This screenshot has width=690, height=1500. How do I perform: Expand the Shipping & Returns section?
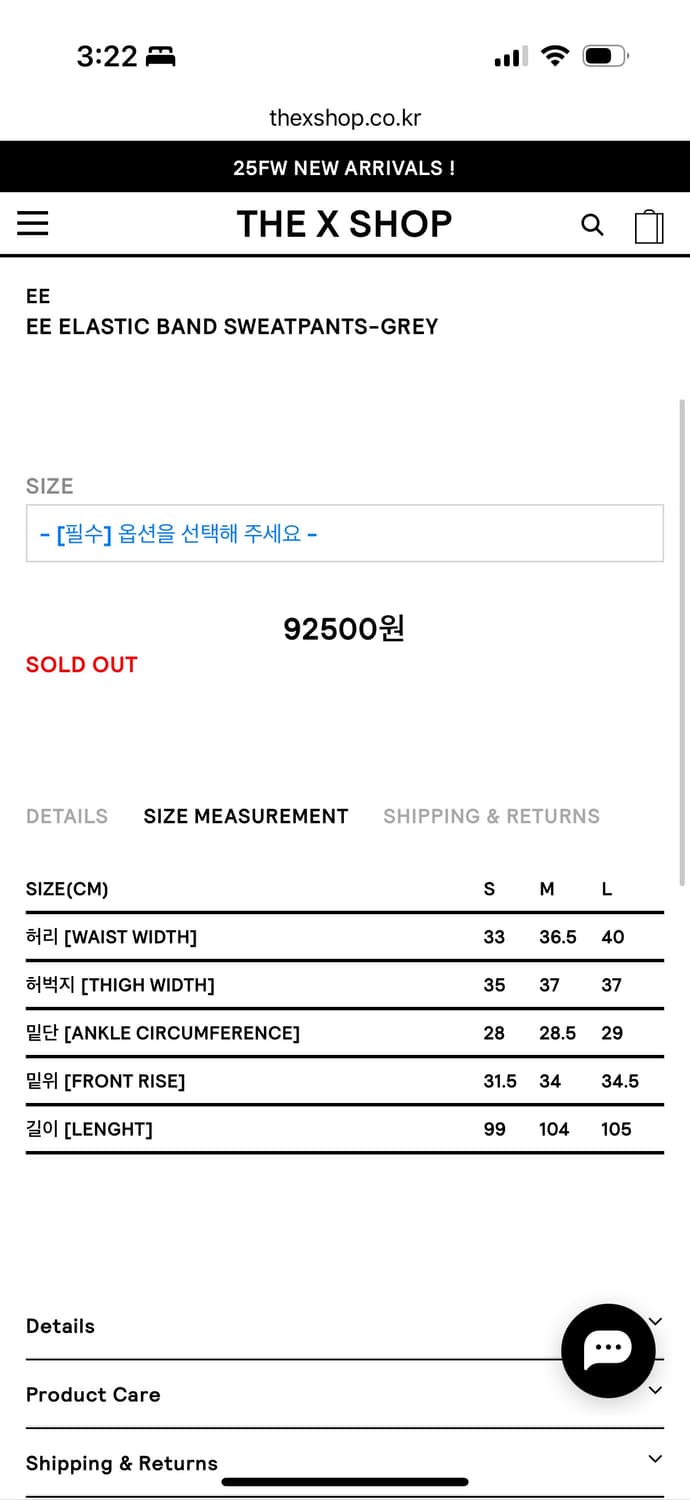click(x=656, y=1458)
